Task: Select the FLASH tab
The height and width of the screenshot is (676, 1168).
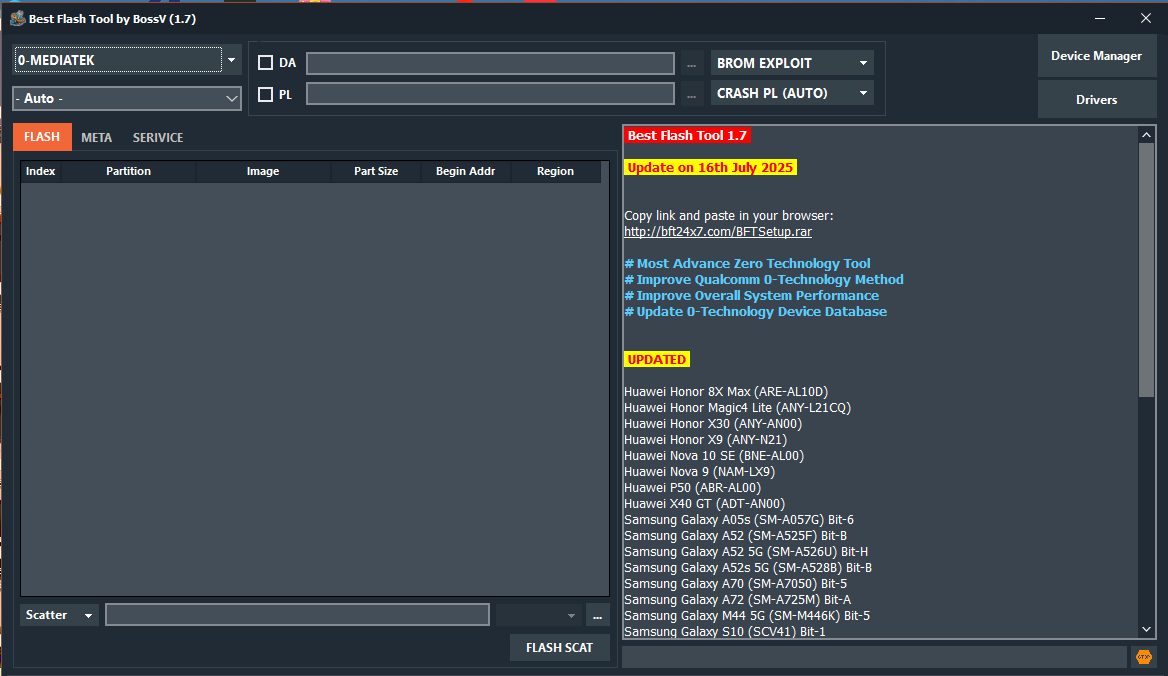Action: [41, 137]
